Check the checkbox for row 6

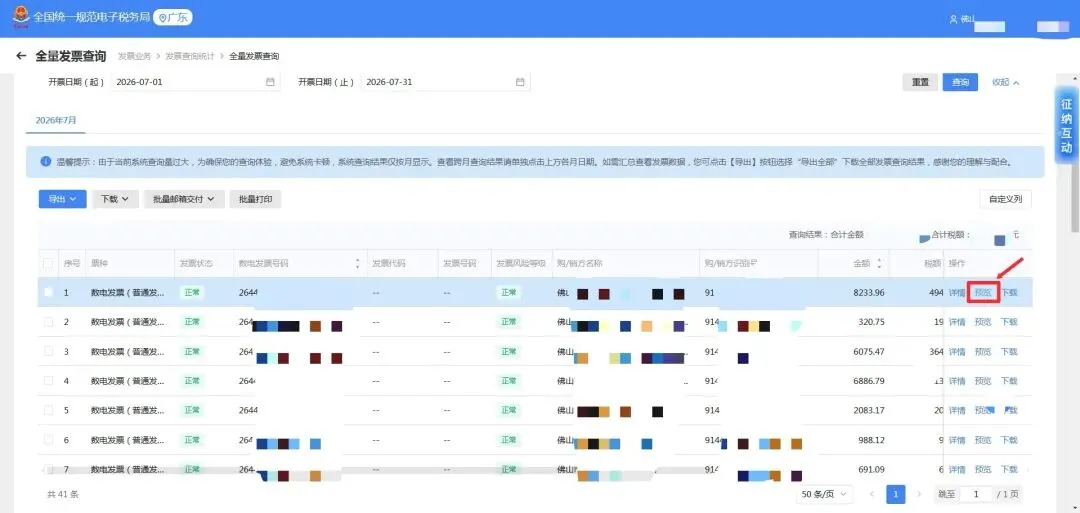(x=48, y=440)
